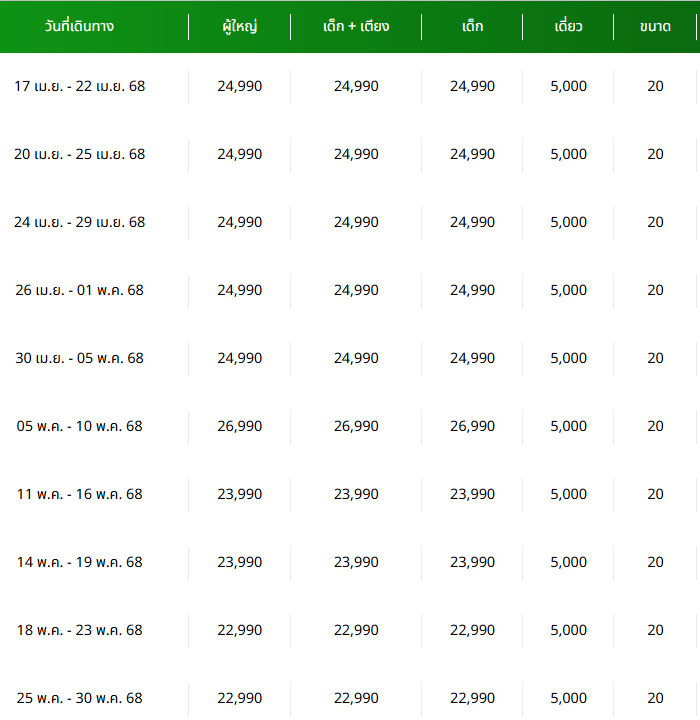Select the 14 พ.ค. - 19 พ.ค. 68 date row
This screenshot has height=720, width=700.
click(x=350, y=562)
